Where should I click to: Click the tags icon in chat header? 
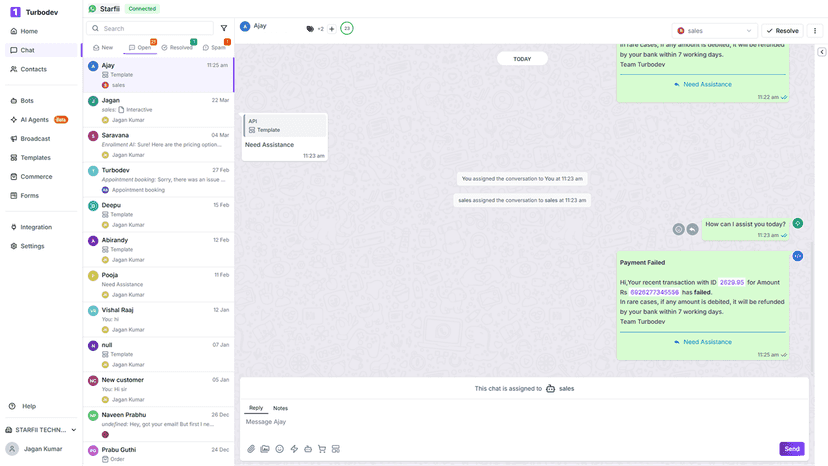(x=310, y=29)
